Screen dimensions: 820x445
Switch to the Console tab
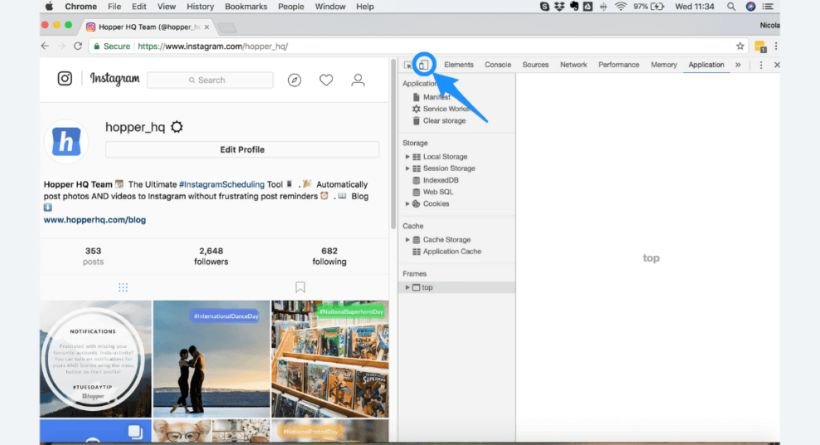pos(498,65)
